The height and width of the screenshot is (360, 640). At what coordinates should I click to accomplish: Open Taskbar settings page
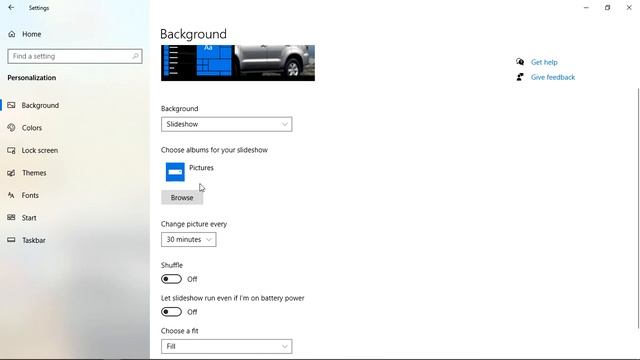pos(33,240)
